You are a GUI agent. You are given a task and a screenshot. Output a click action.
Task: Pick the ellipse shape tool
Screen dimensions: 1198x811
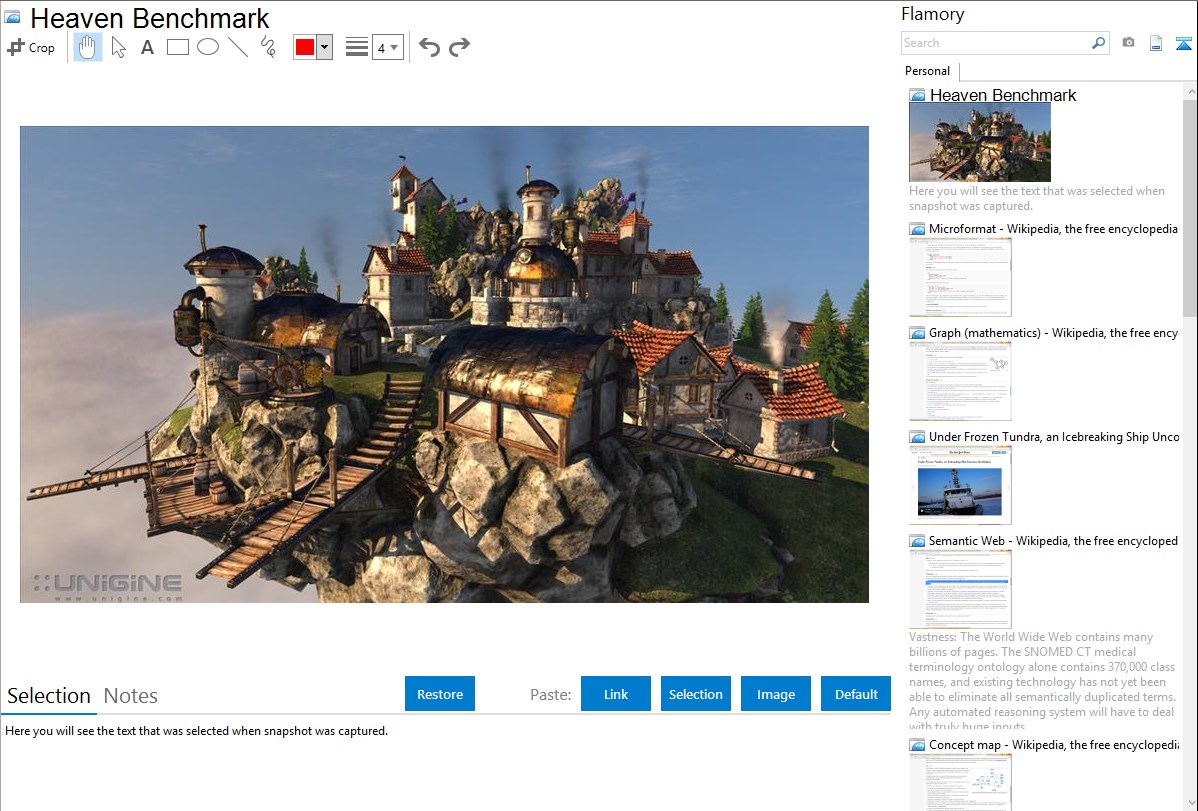click(x=208, y=47)
